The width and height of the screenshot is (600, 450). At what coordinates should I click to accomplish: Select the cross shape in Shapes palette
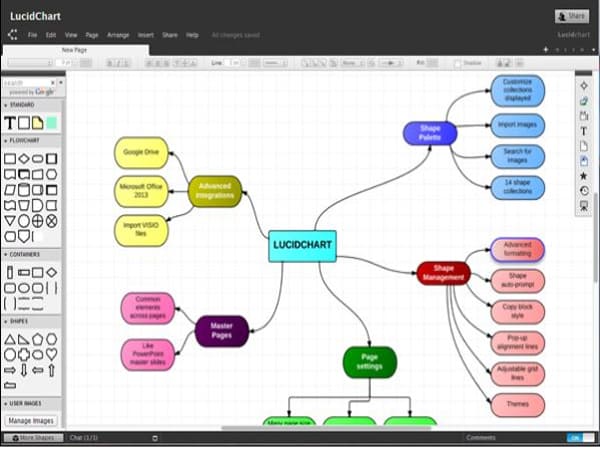click(x=24, y=354)
